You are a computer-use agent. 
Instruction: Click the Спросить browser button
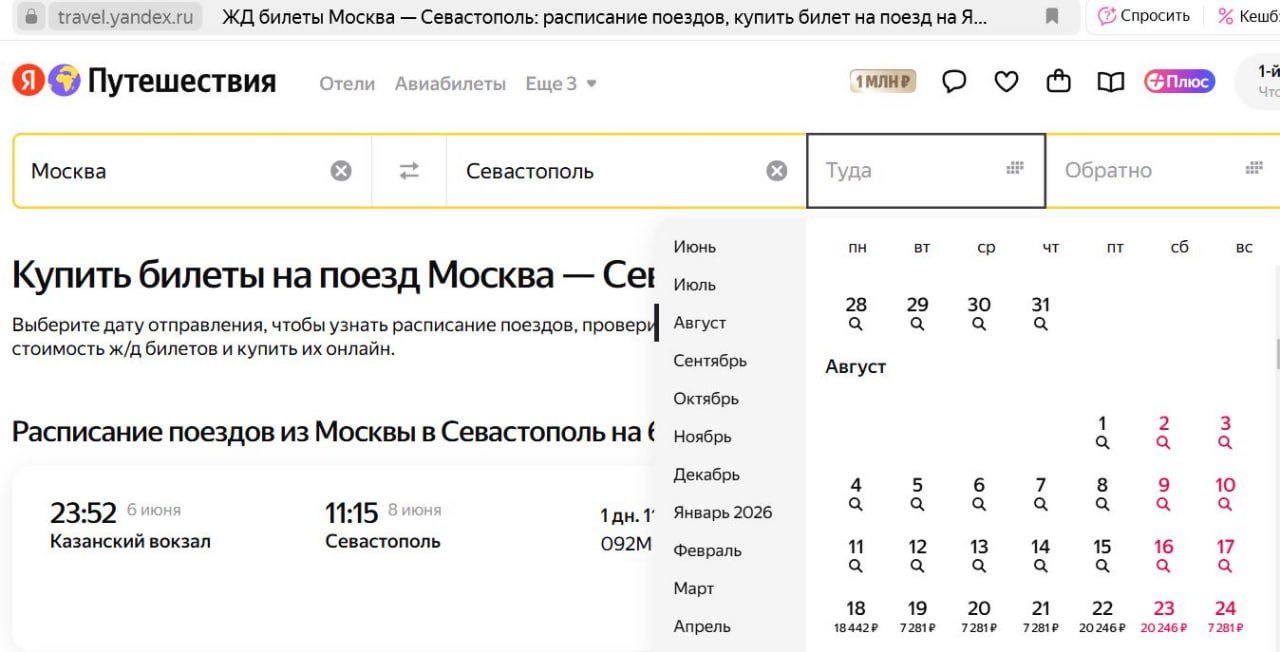coord(1144,16)
